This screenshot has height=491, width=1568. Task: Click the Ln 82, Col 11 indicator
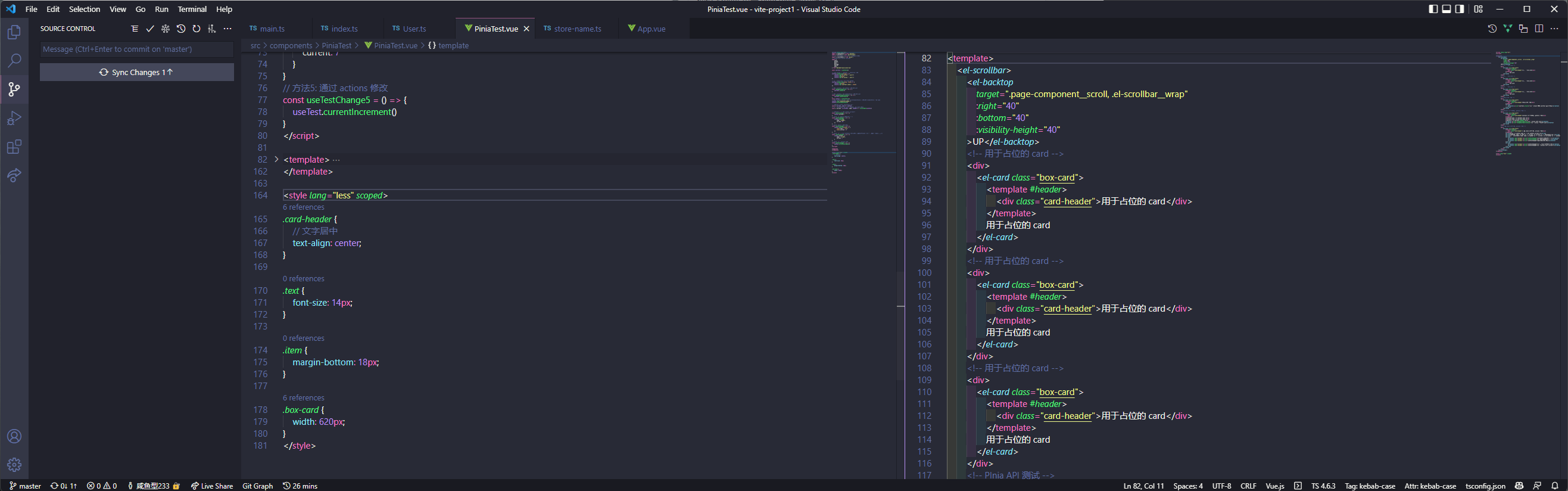pyautogui.click(x=1144, y=486)
